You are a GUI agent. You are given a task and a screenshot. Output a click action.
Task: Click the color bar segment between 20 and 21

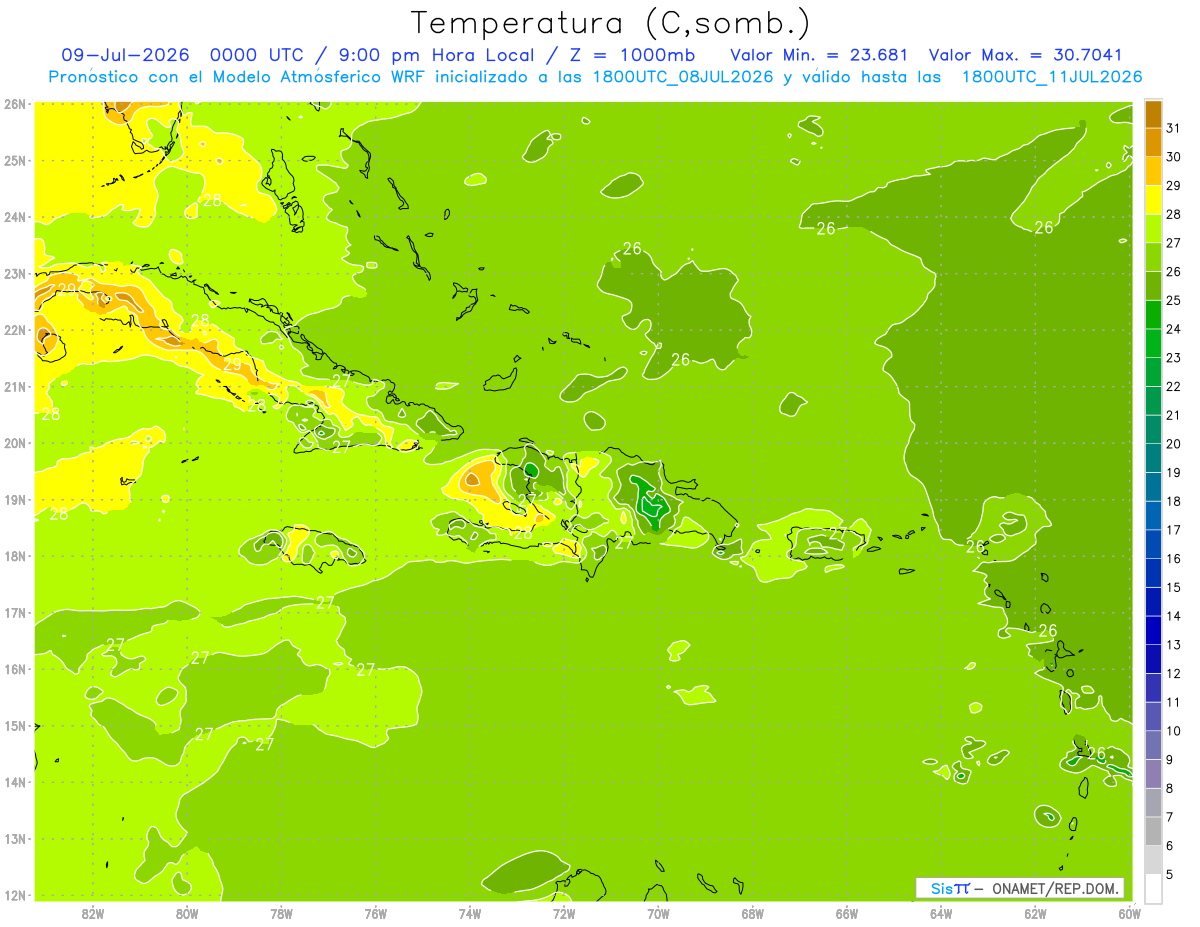(x=1153, y=429)
